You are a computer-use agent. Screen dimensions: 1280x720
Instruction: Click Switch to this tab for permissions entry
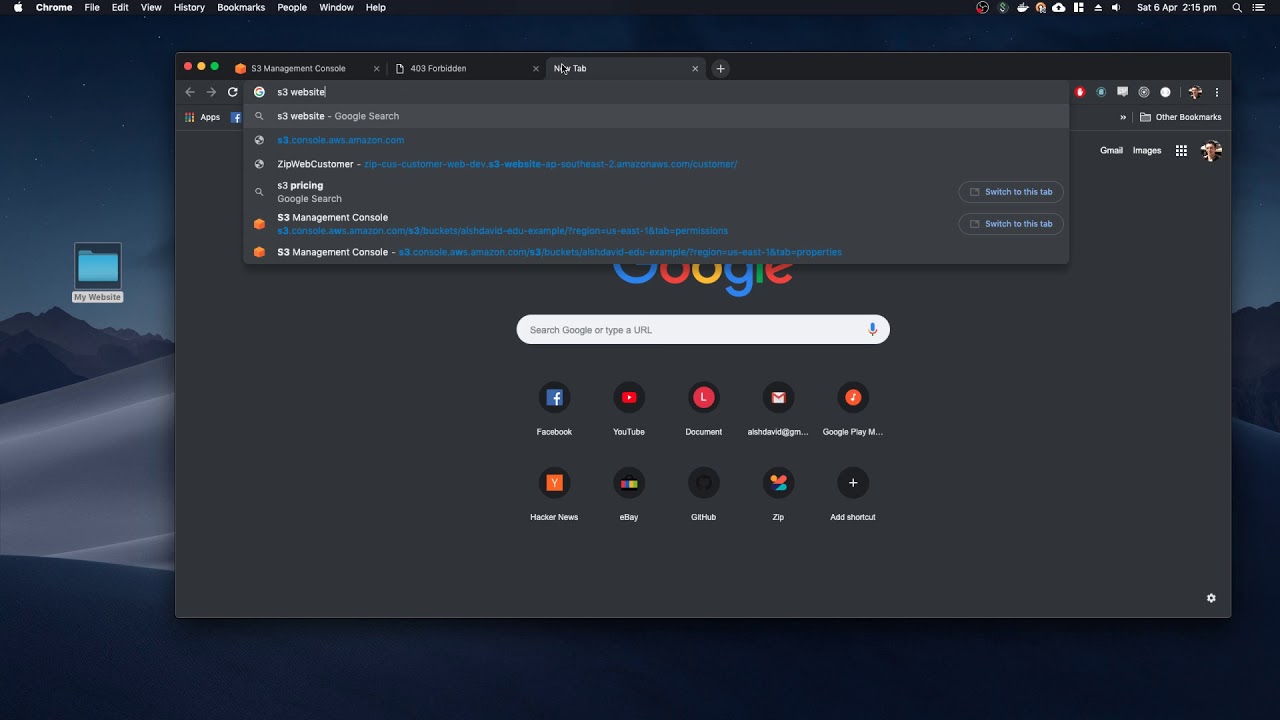1011,224
